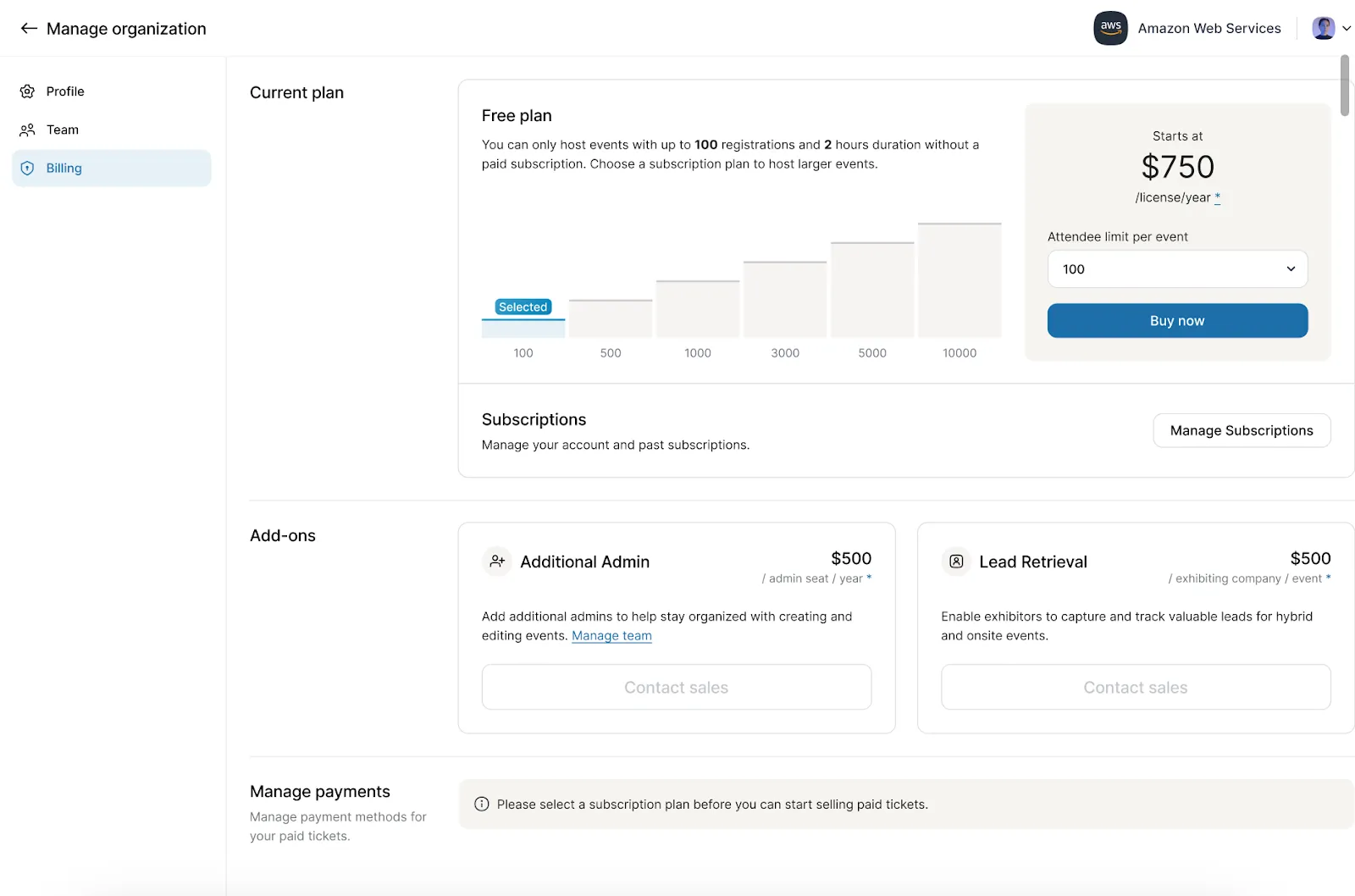Click the Lead Retrieval badge icon
Viewport: 1355px width, 896px height.
pos(956,561)
